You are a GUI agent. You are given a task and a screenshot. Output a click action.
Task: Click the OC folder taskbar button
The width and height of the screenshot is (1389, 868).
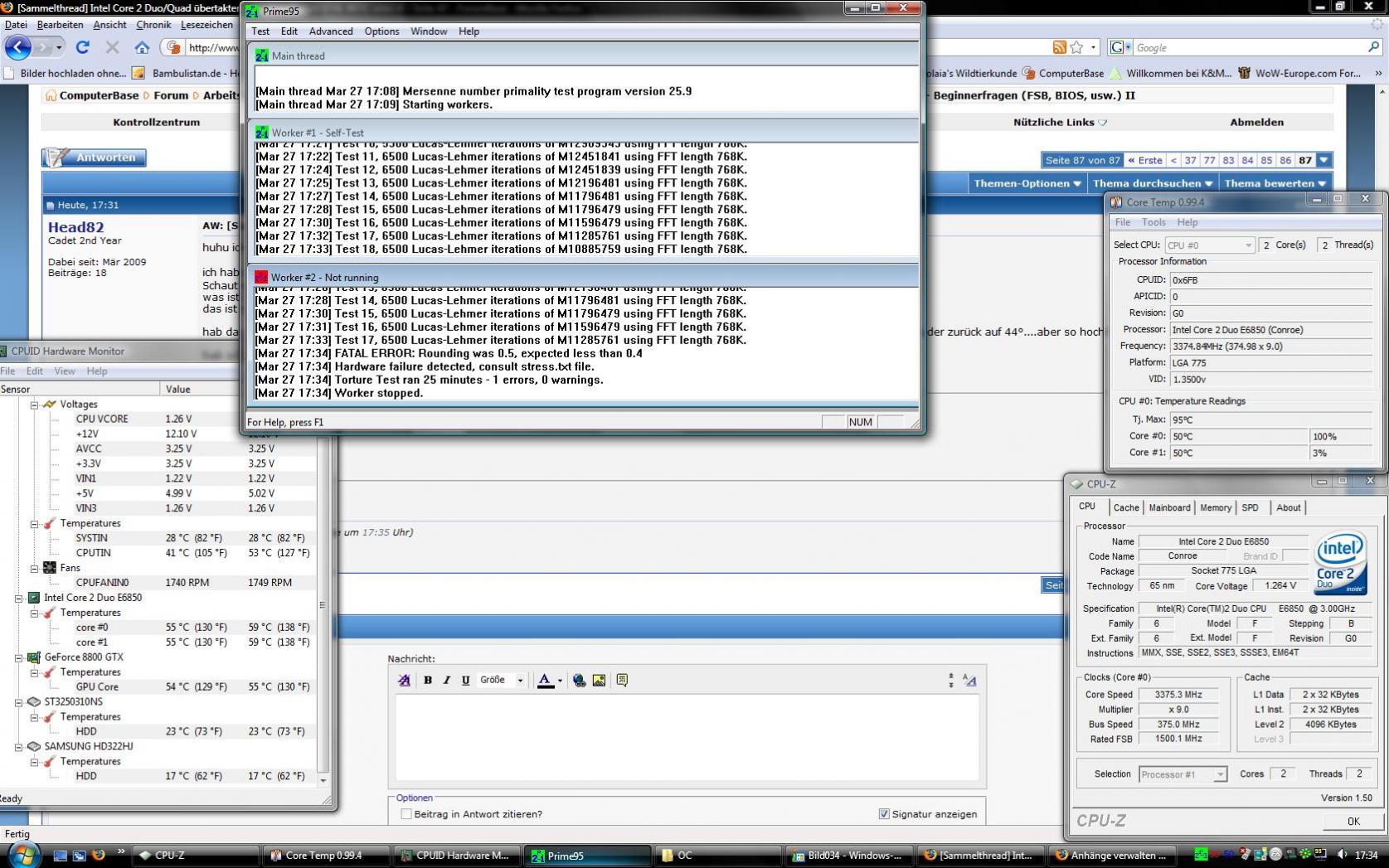click(x=719, y=856)
